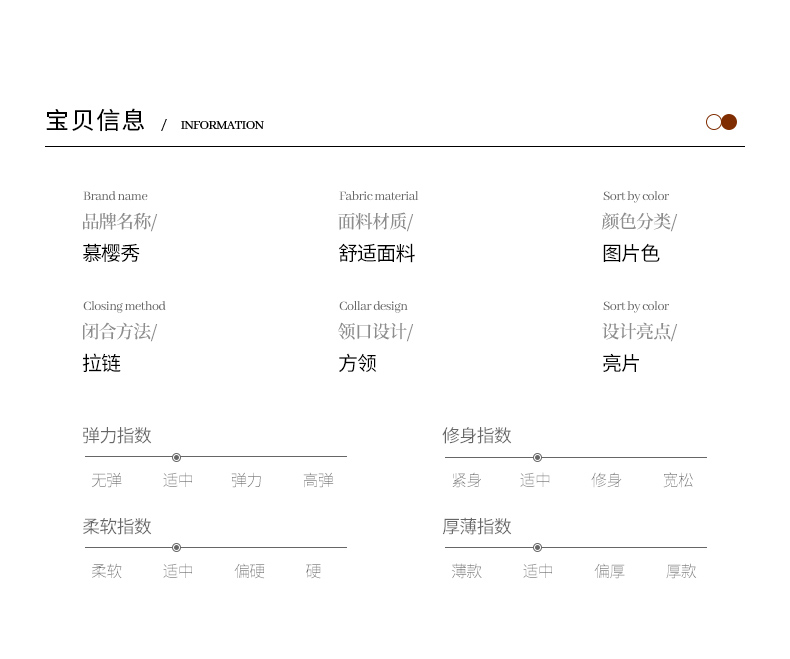Click Sort by color above 颜色分类
The image size is (790, 659).
(x=636, y=195)
